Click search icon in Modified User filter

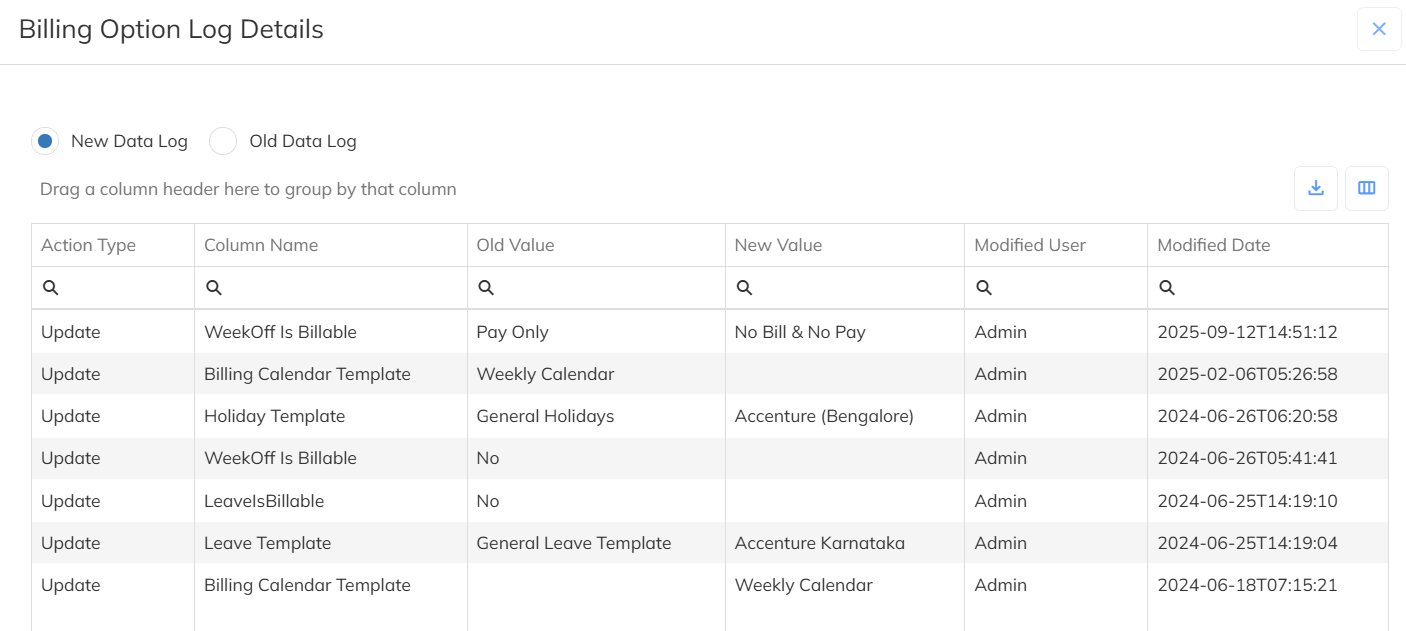point(984,288)
